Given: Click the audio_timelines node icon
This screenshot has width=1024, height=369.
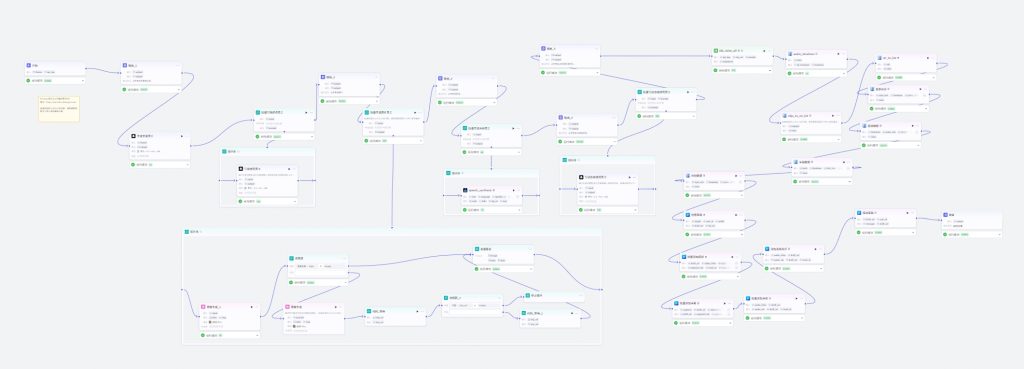Looking at the screenshot, I should (x=790, y=54).
